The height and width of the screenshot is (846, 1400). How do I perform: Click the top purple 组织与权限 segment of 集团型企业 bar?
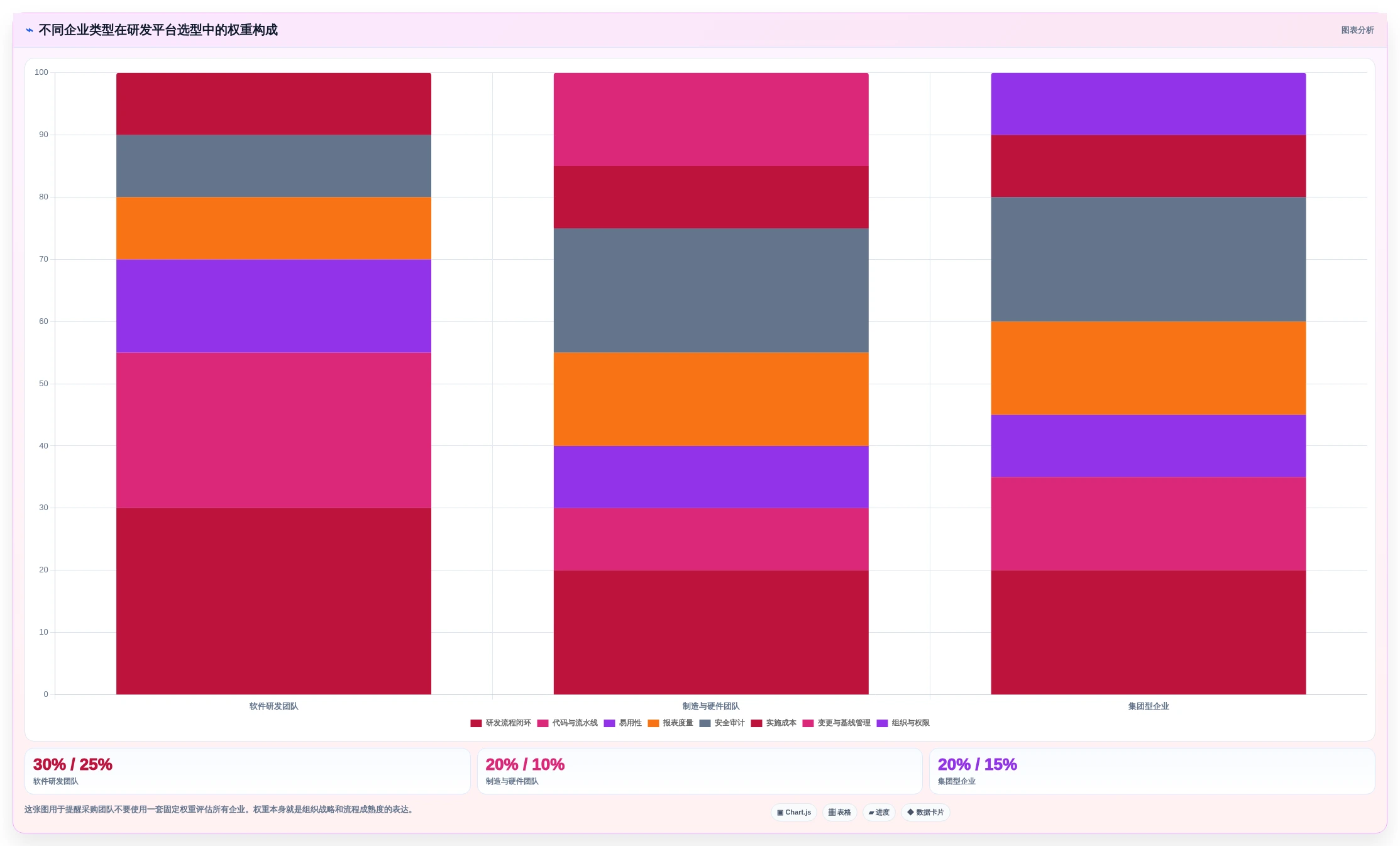point(1149,104)
